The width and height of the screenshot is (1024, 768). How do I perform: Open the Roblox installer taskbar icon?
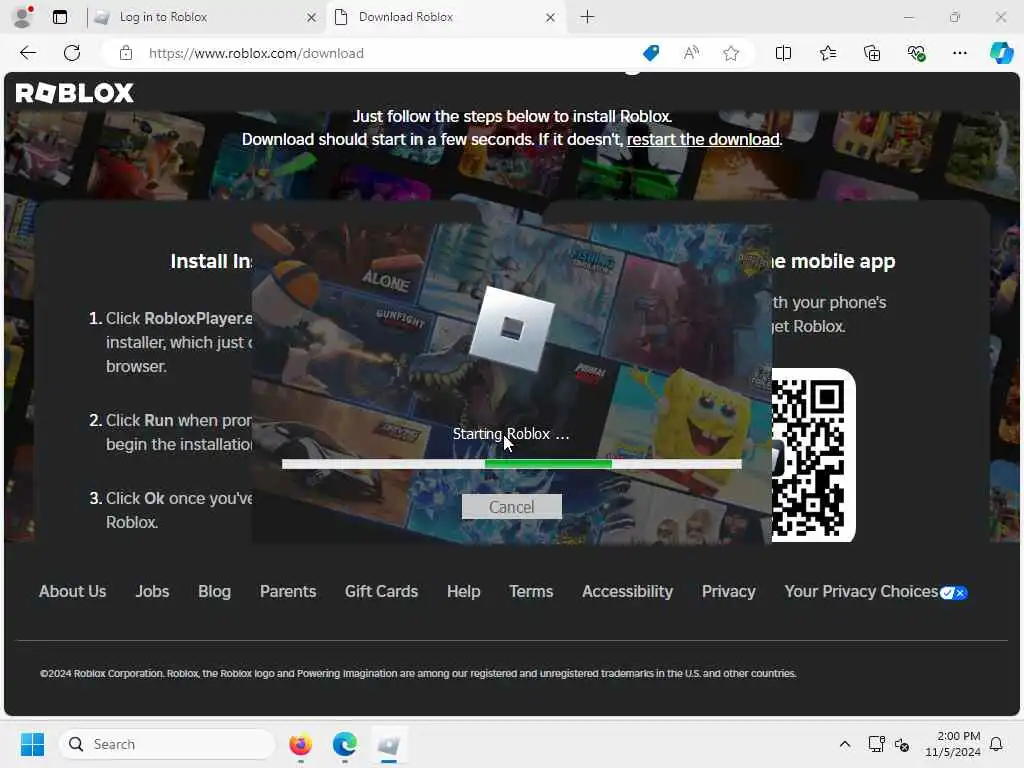coord(389,744)
